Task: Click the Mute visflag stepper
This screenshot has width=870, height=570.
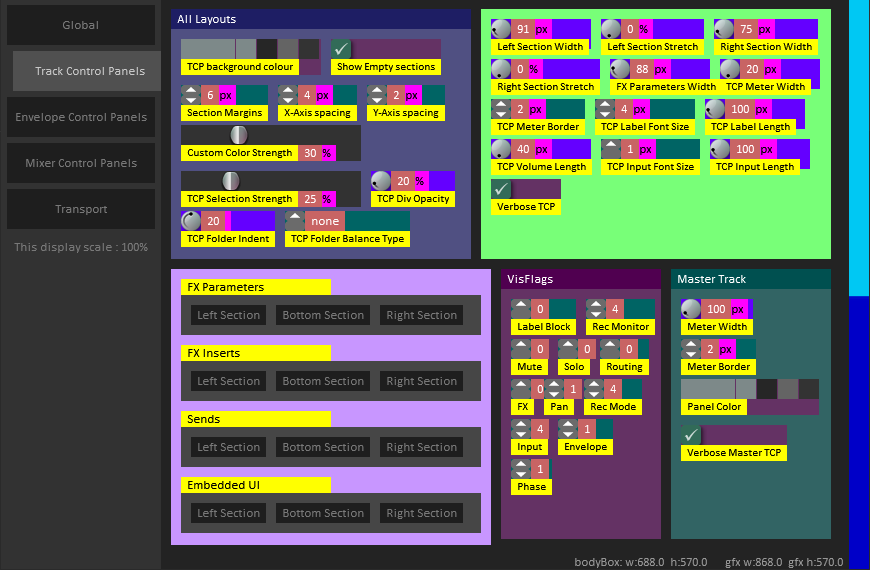Action: coord(521,349)
